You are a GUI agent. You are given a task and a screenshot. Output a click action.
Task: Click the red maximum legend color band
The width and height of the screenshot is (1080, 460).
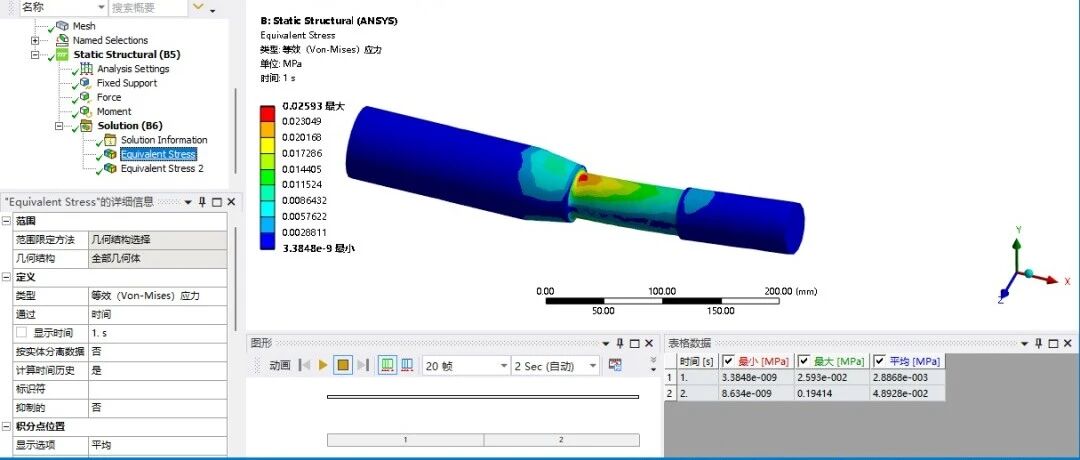coord(268,112)
